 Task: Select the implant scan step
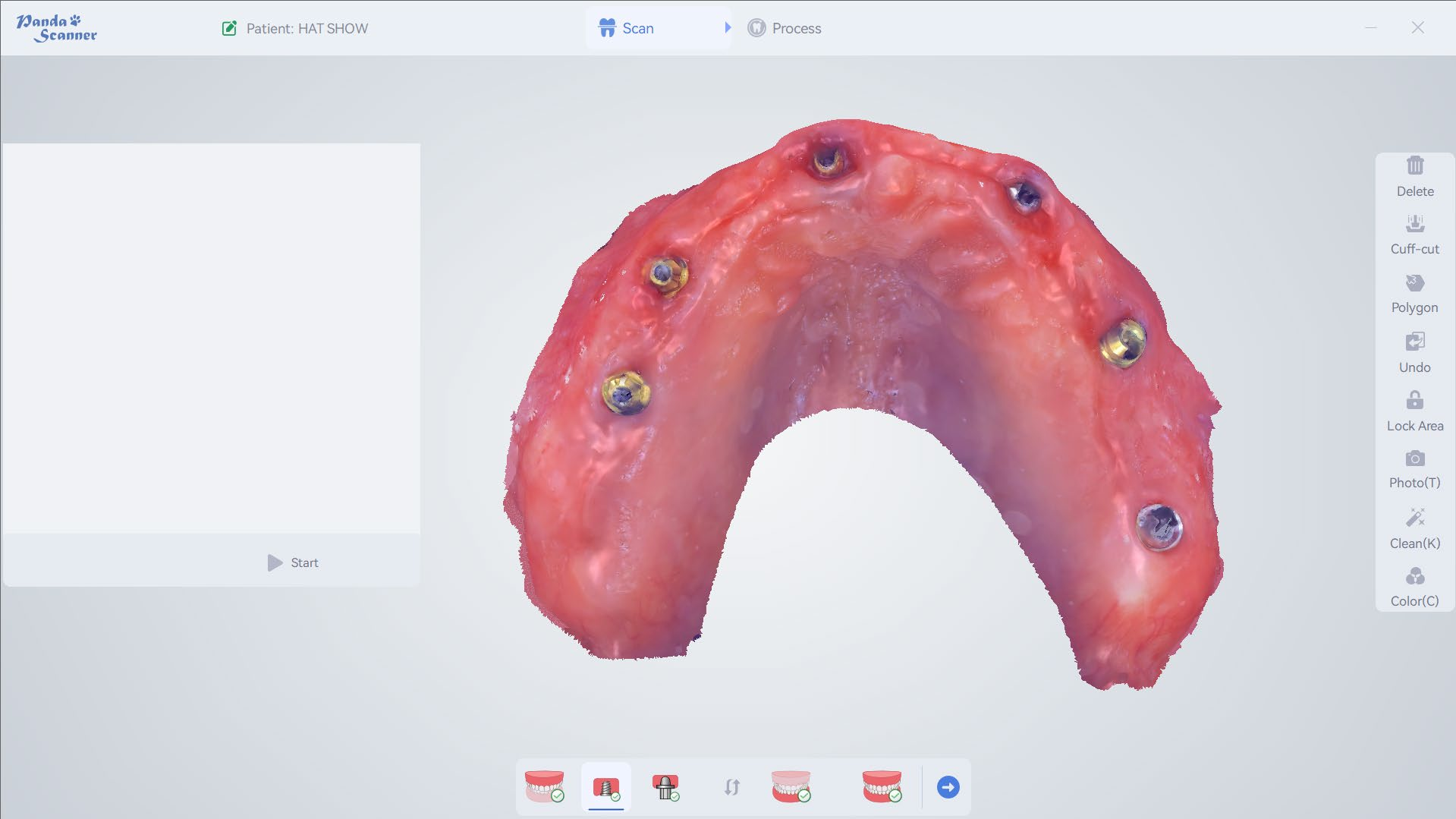coord(606,787)
